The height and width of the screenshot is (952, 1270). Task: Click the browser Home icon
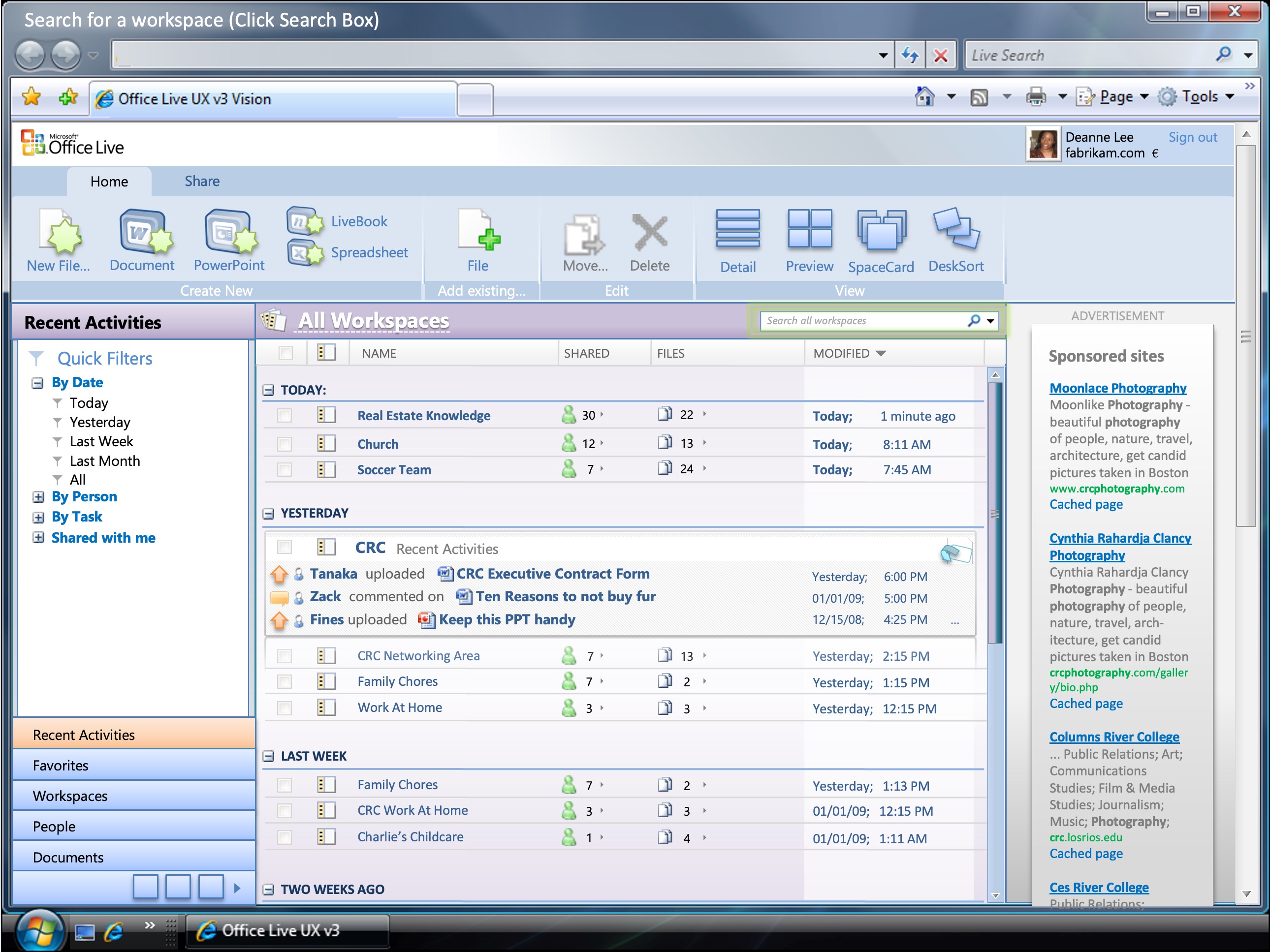tap(924, 96)
